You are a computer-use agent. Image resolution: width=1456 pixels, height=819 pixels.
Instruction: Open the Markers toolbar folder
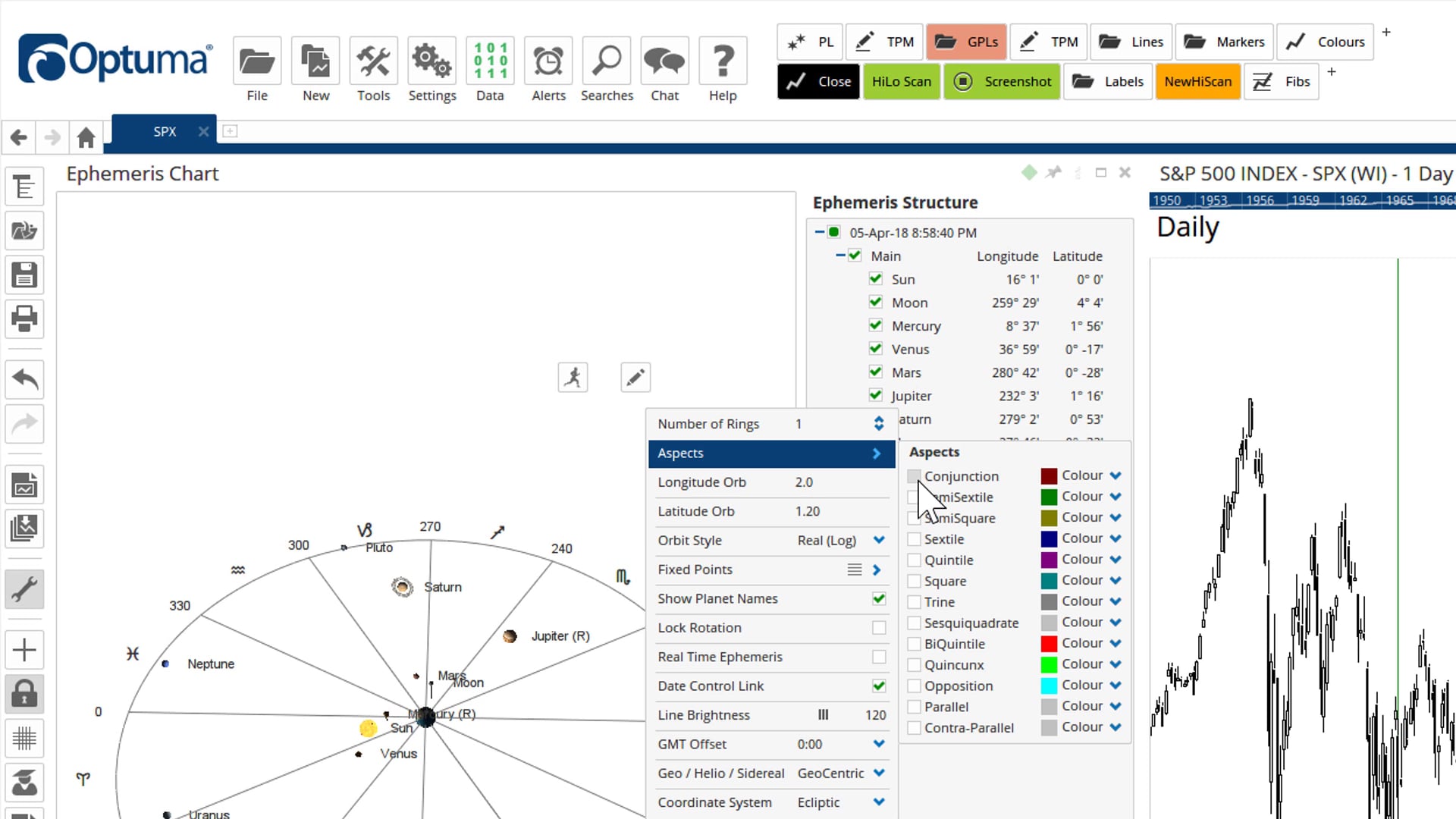(x=1224, y=42)
